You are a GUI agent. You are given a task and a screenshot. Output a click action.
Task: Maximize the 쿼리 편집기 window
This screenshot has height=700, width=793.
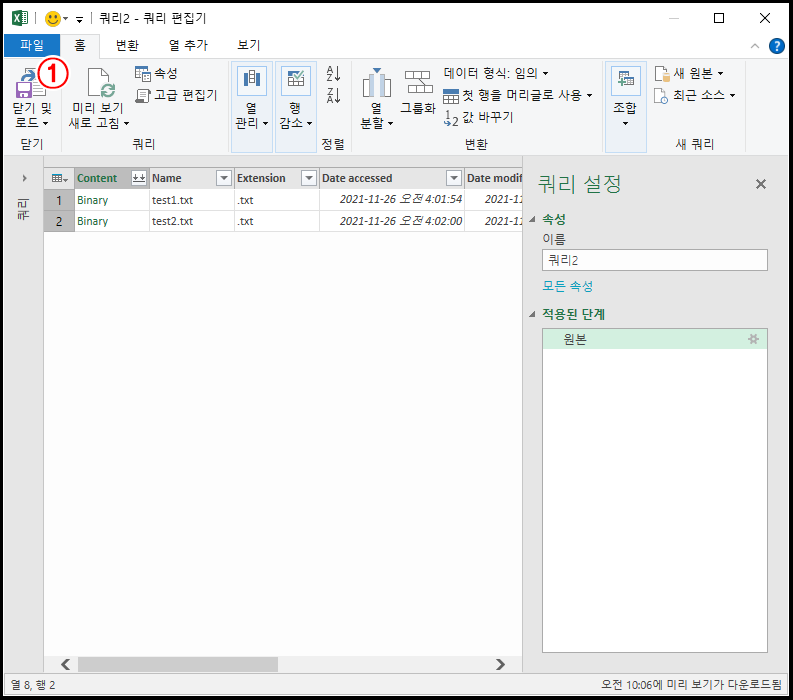tap(719, 18)
